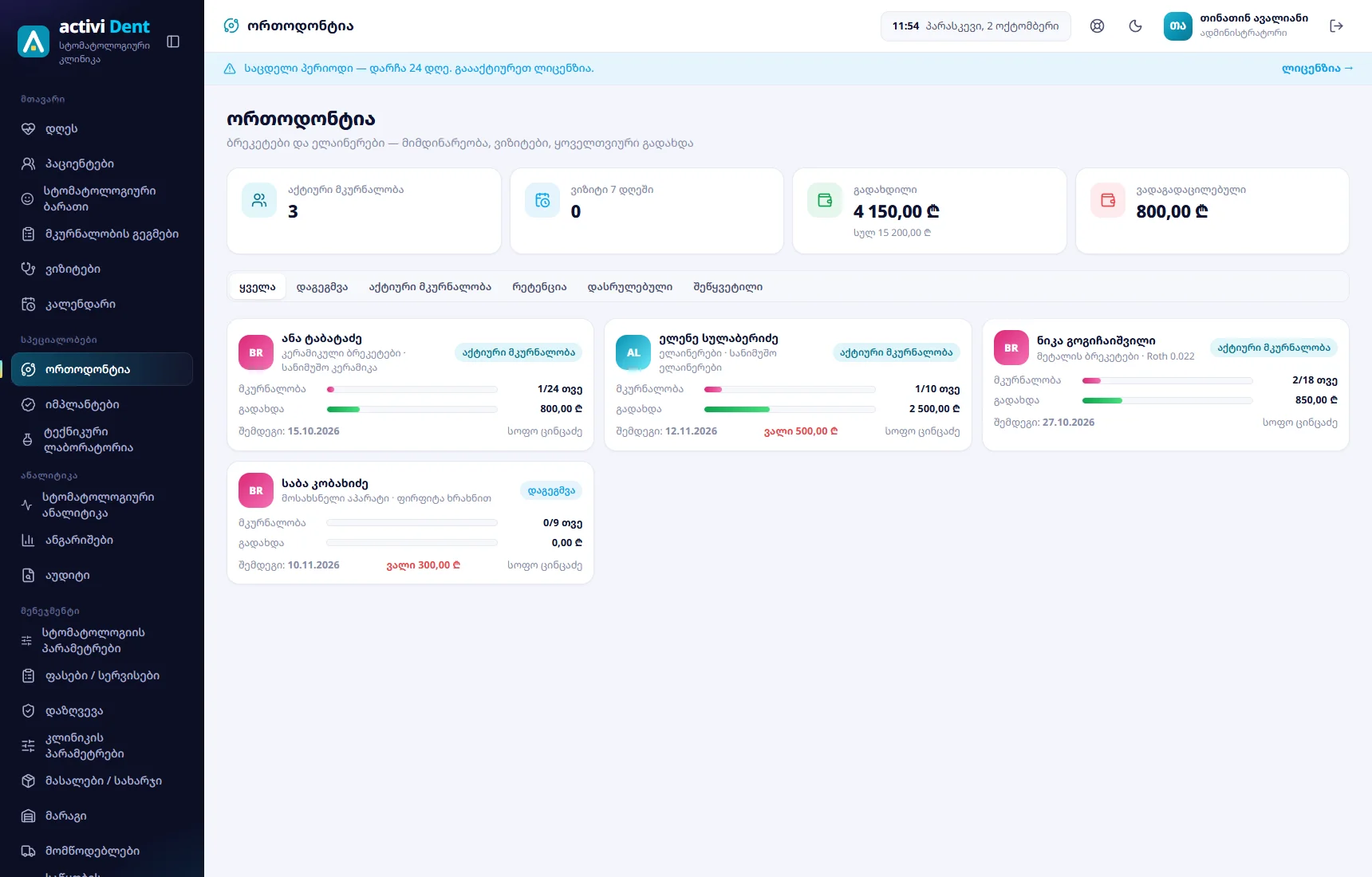Screen dimensions: 1372x877
Task: Open კალენდარი in sidebar
Action: click(x=102, y=304)
